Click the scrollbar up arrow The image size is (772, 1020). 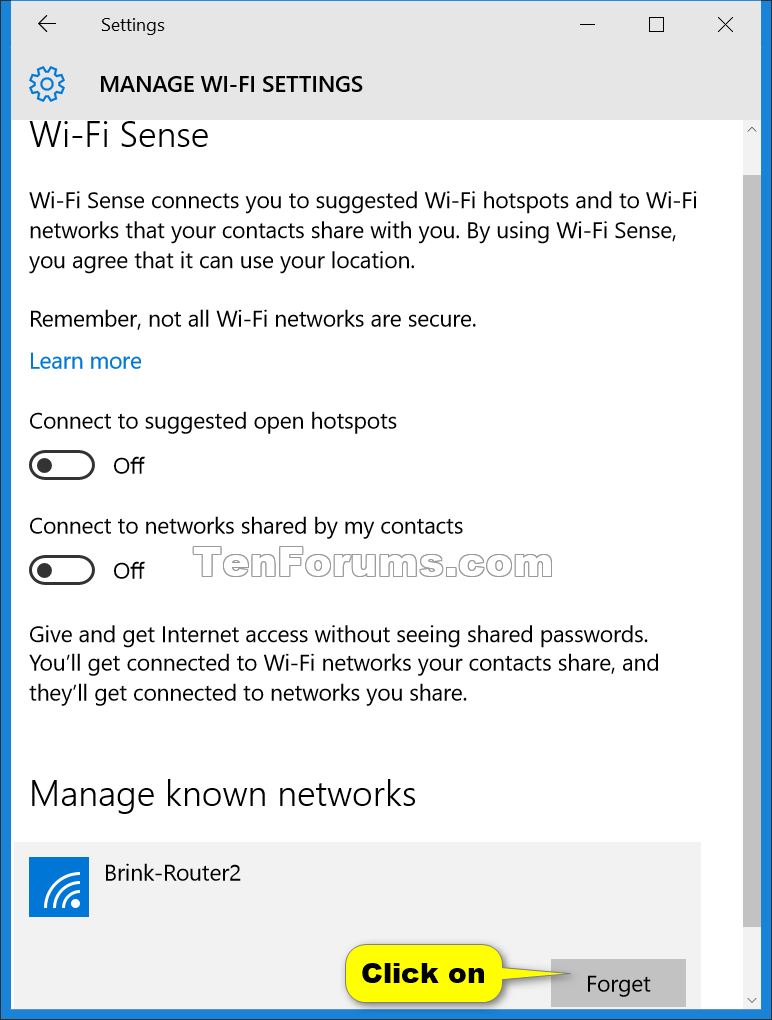[x=752, y=128]
